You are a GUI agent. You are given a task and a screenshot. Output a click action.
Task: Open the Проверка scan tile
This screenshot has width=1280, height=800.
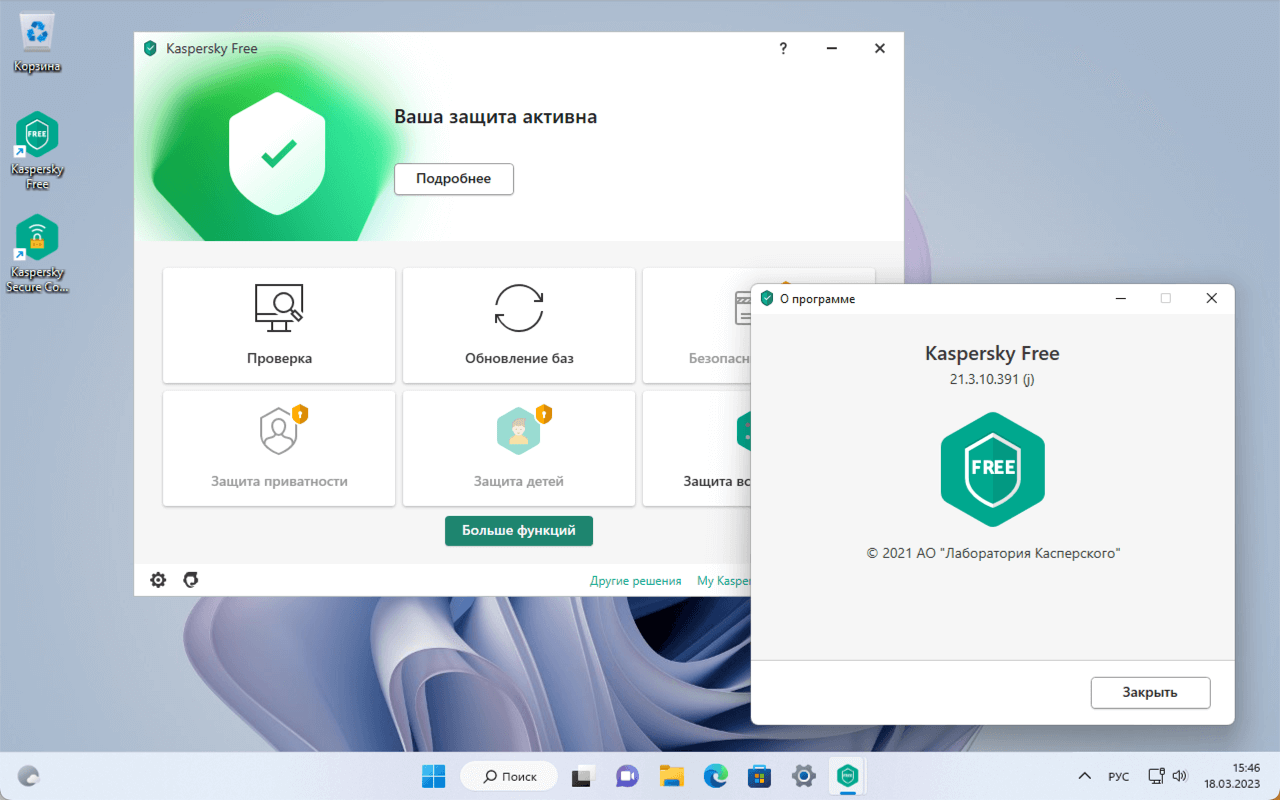point(279,325)
